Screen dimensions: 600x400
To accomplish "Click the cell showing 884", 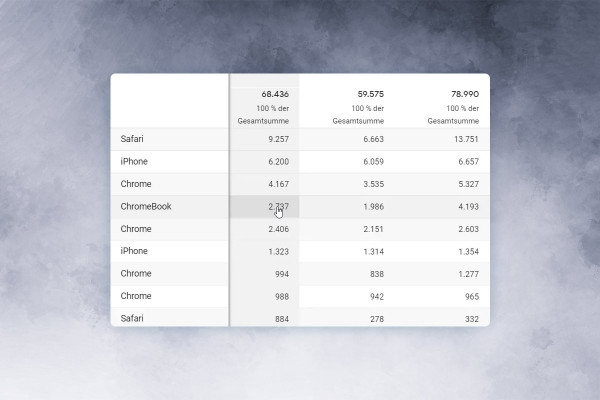I will pyautogui.click(x=282, y=319).
